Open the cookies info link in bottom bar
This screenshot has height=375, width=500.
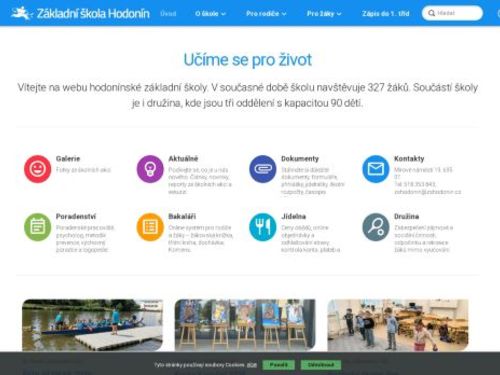tap(252, 365)
